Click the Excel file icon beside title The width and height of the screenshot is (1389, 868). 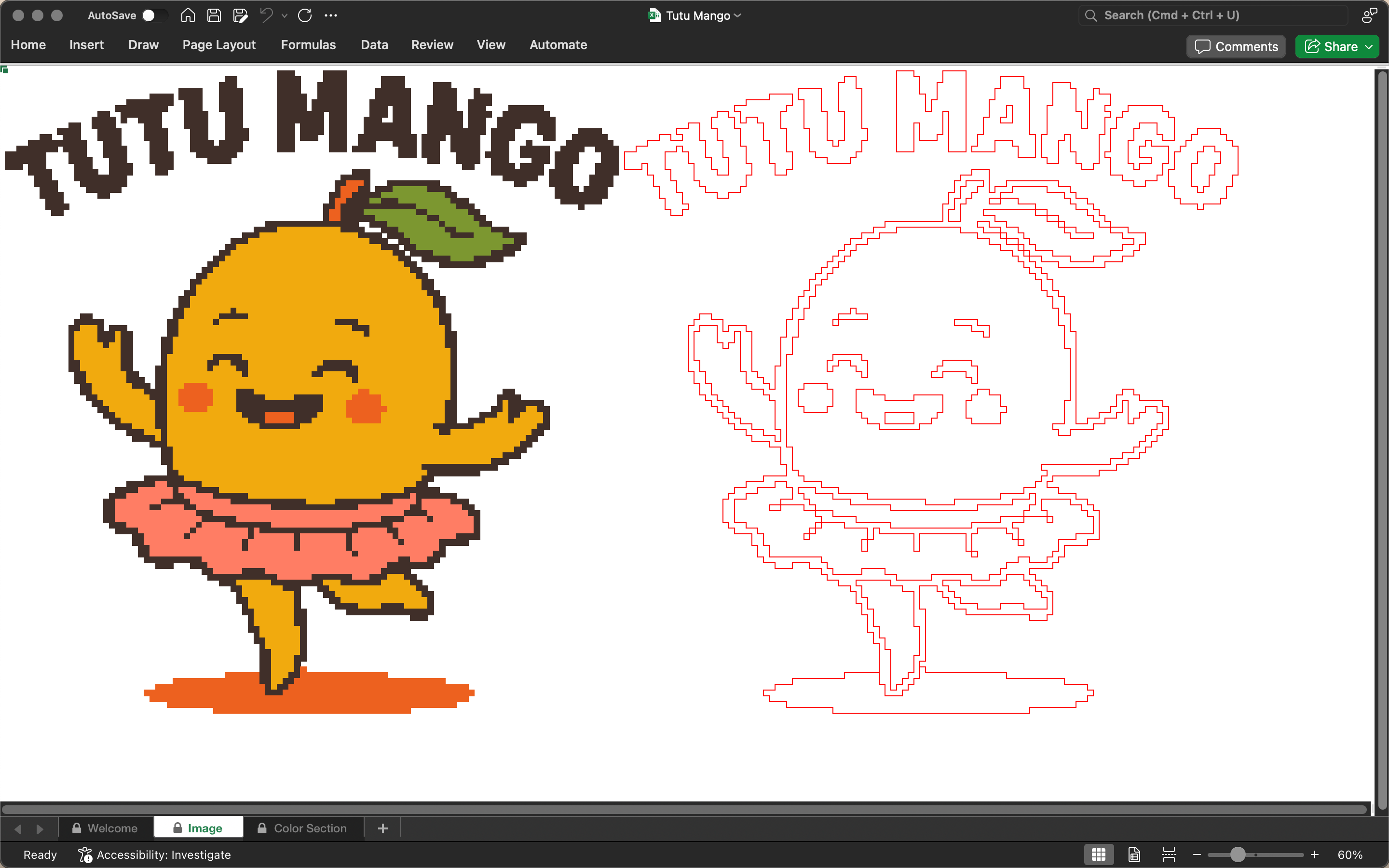point(654,15)
